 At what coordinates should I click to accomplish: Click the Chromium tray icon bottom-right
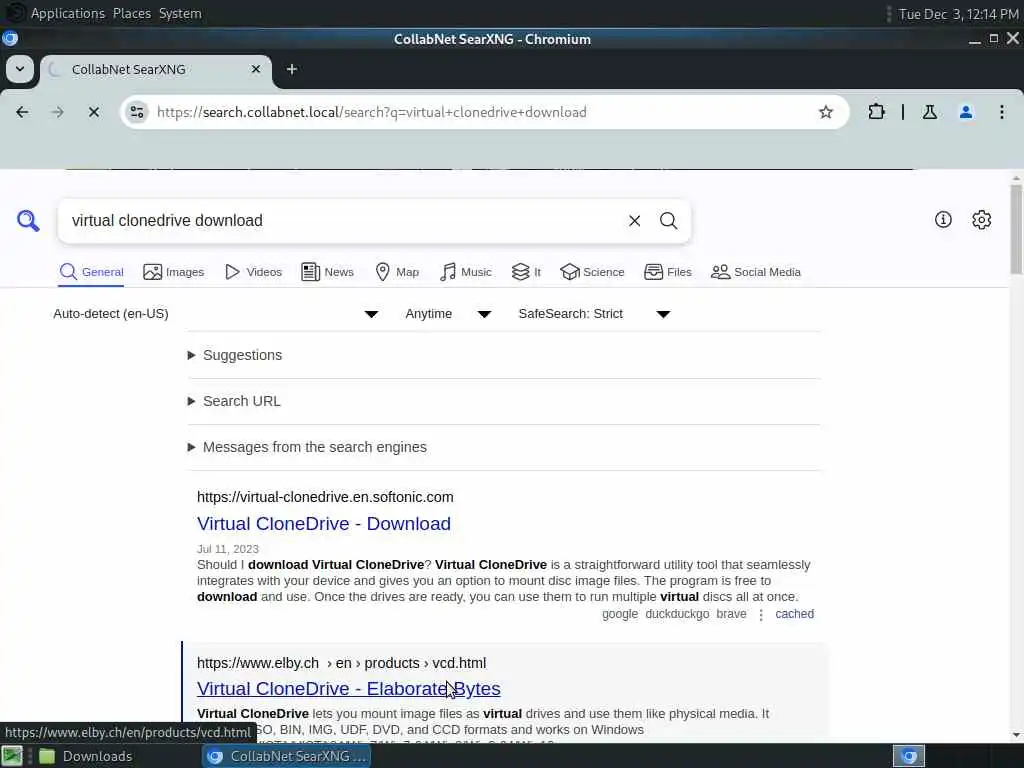(908, 756)
